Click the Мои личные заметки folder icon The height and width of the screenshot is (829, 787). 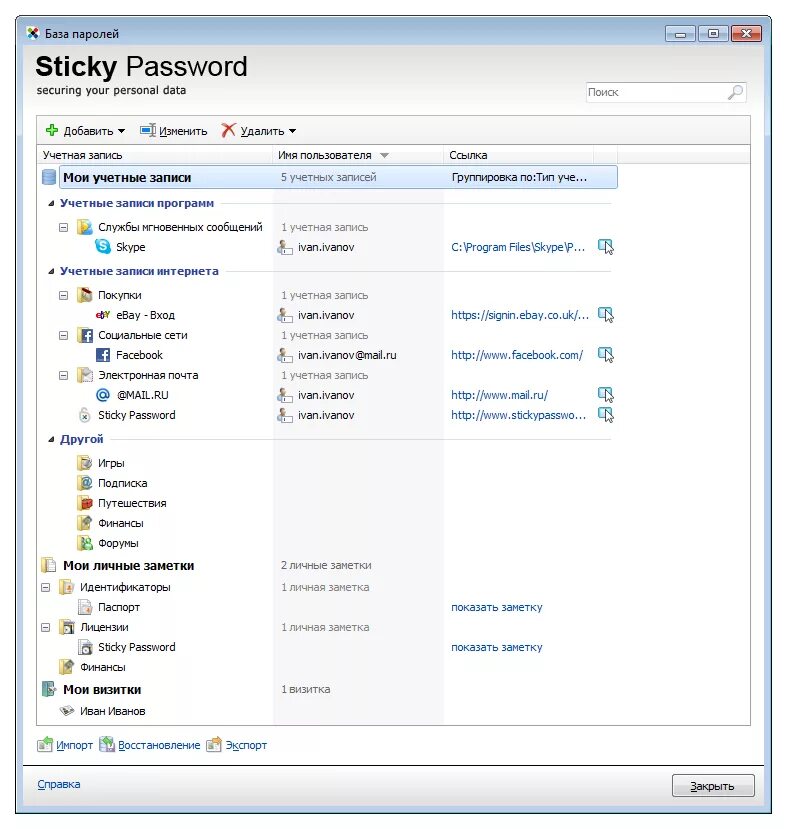click(49, 565)
